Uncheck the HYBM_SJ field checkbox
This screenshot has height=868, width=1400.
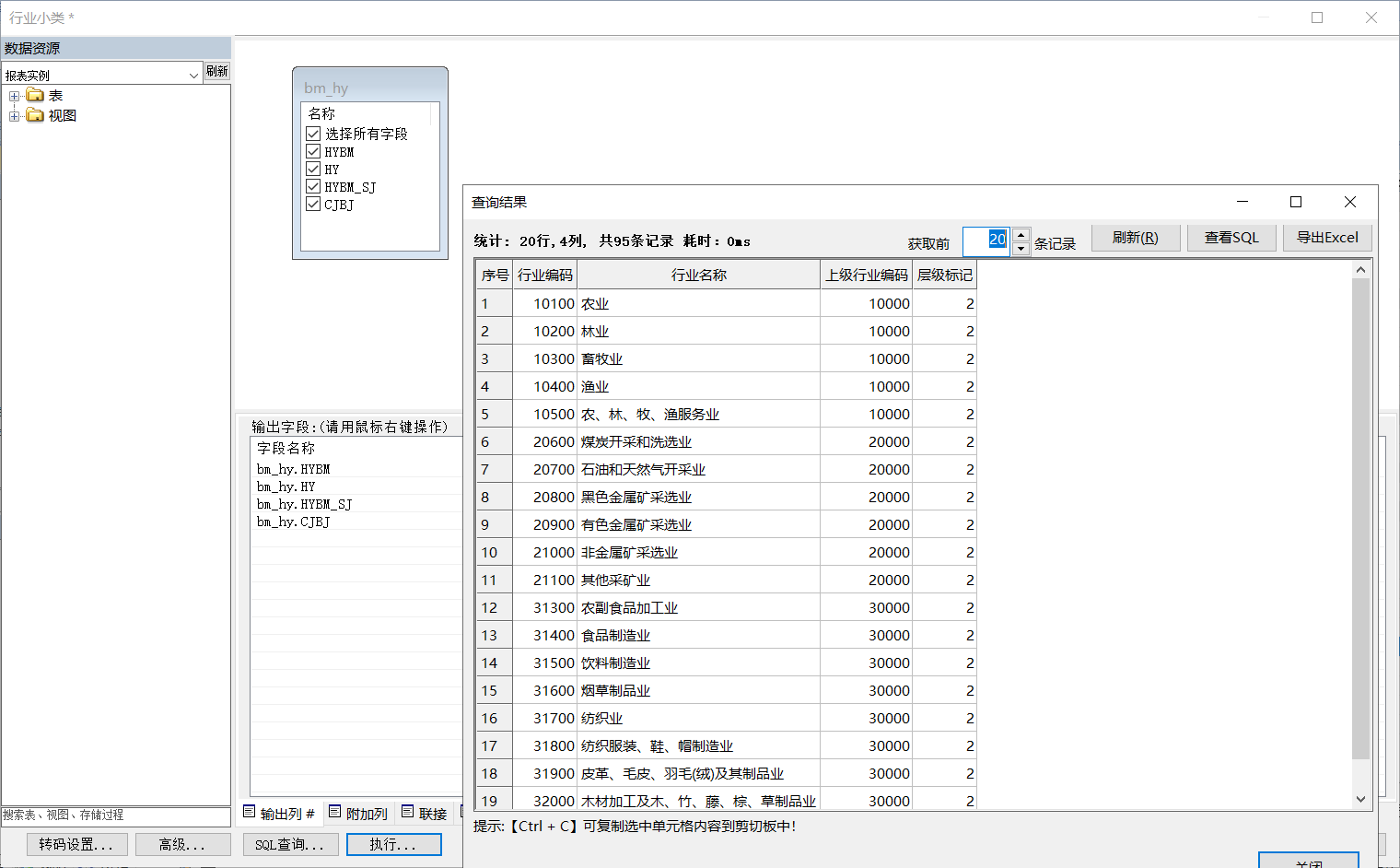tap(313, 187)
